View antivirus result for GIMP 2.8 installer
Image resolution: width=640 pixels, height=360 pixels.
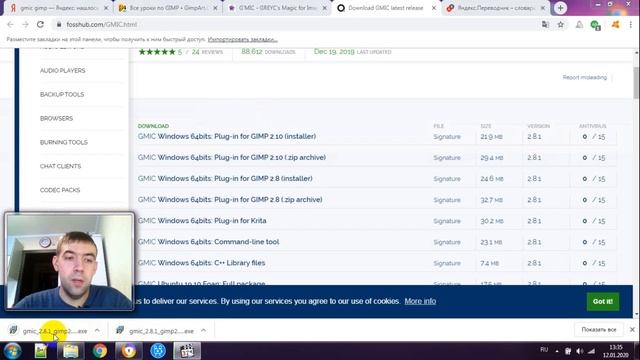(x=593, y=179)
